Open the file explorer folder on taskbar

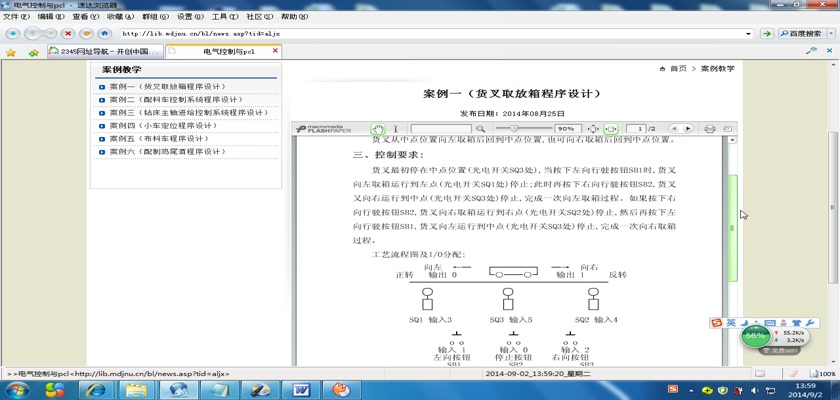[x=137, y=389]
